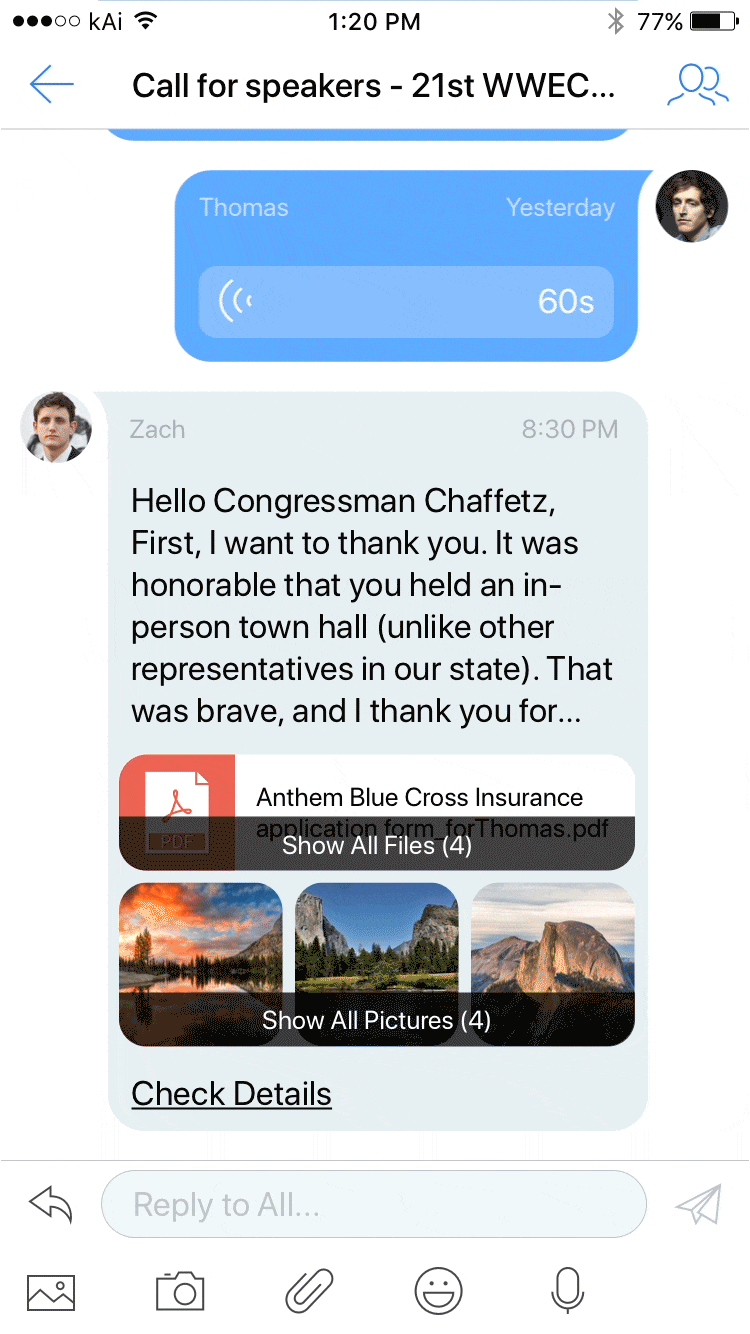Tap Thomas's profile avatar
Viewport: 750px width, 1334px height.
[691, 206]
